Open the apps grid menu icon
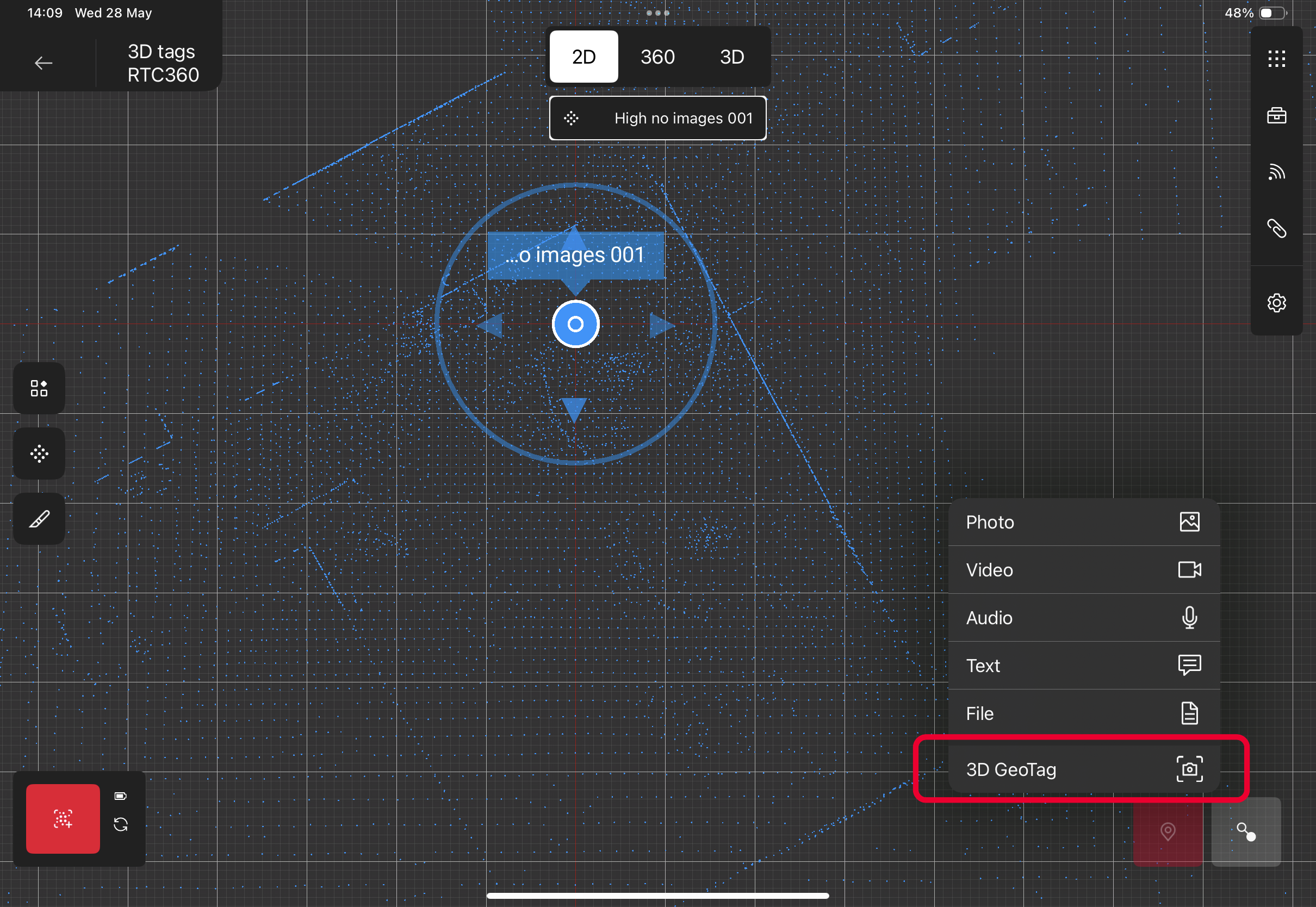 coord(1276,59)
